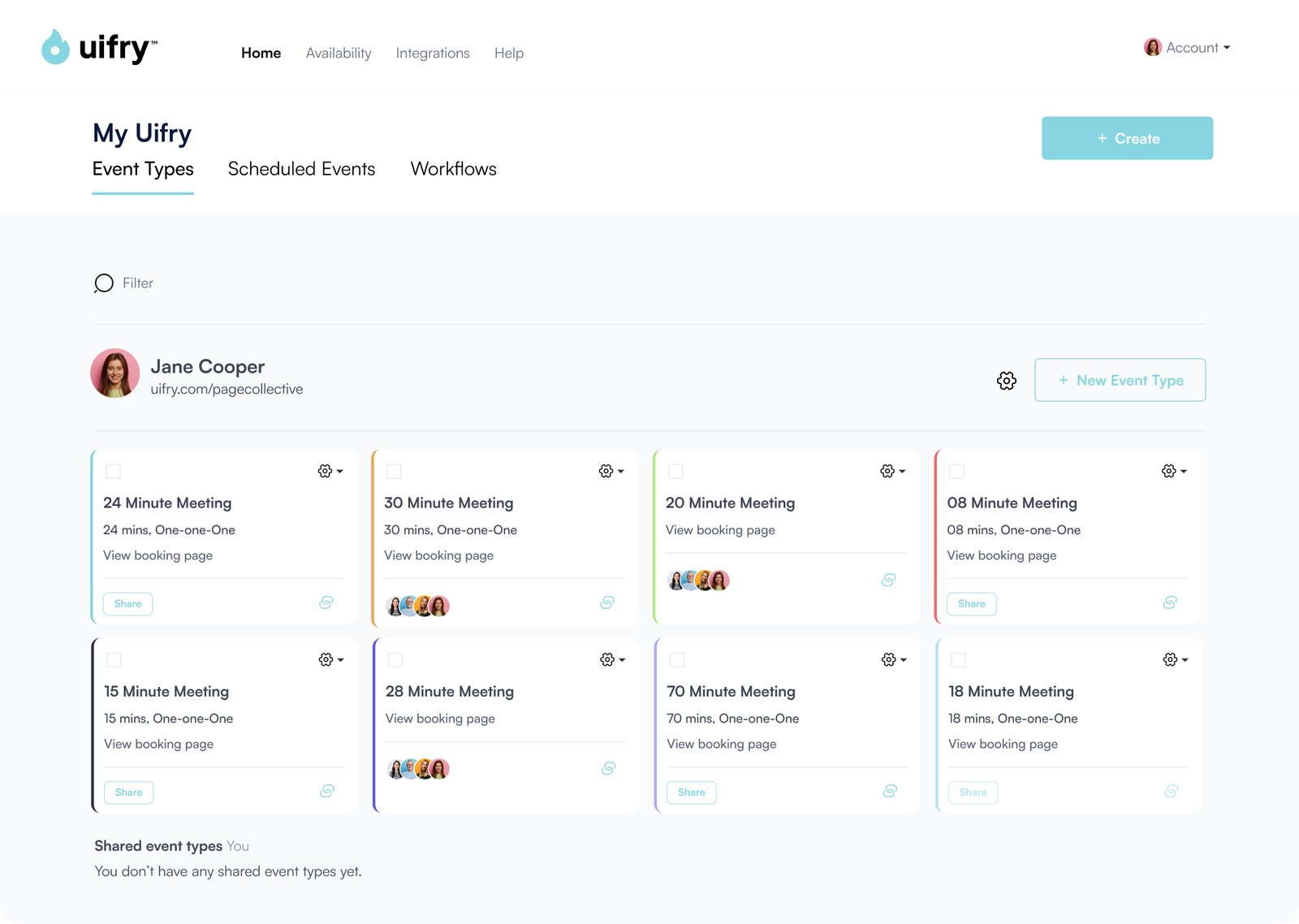
Task: Open settings dropdown on 70 Minute Meeting
Action: (x=894, y=659)
